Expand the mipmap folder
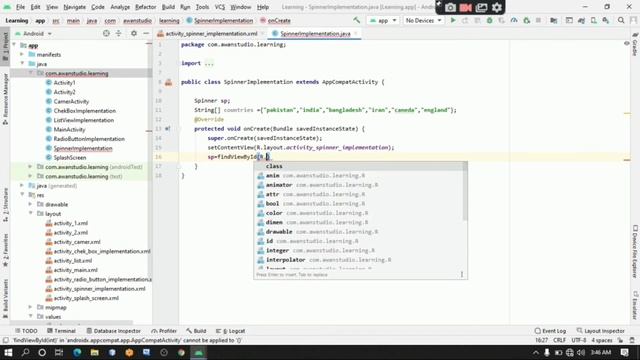The image size is (640, 360). (31, 307)
